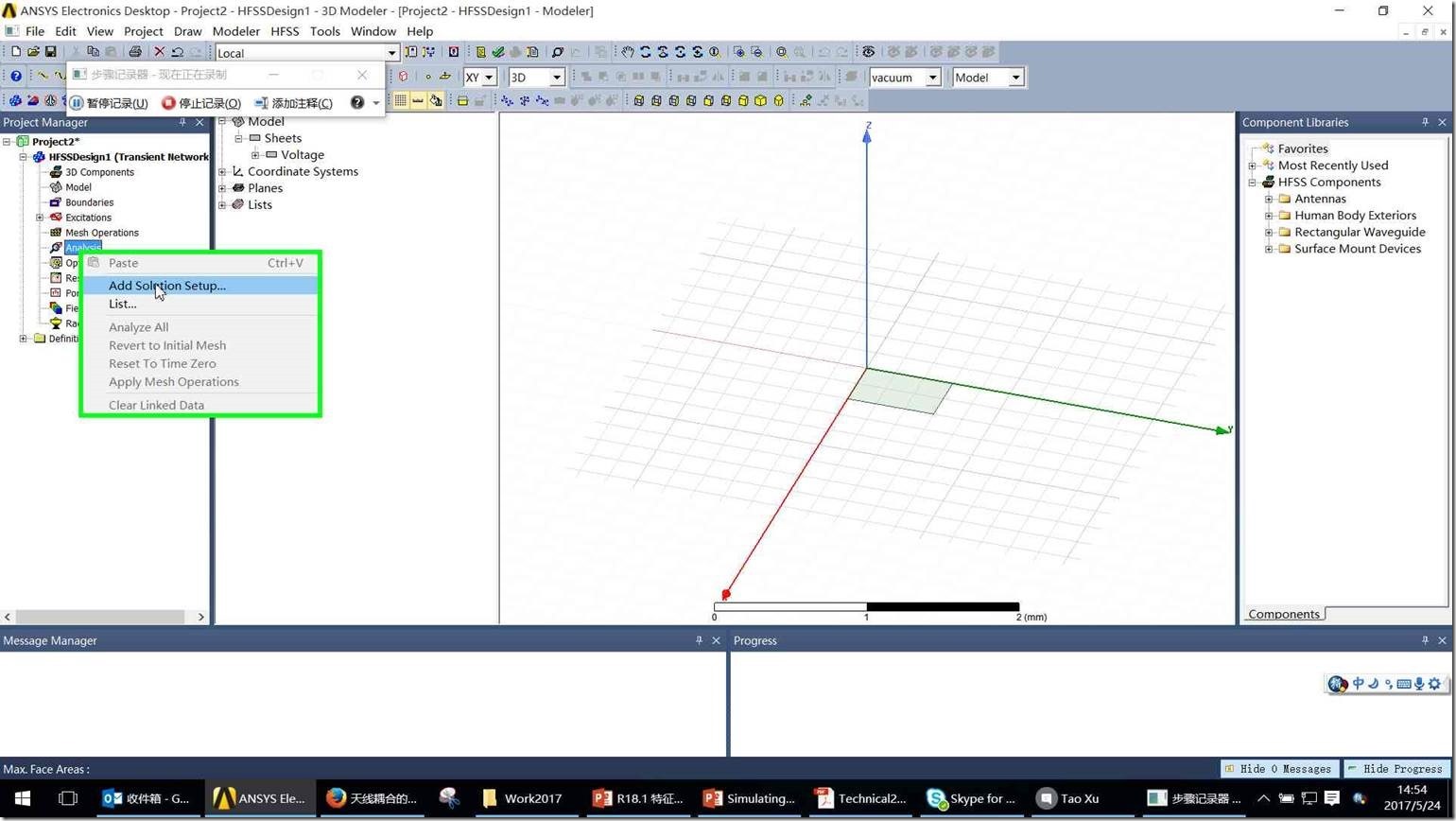Screen dimensions: 1456x821
Task: Click the Mesh Operations tree icon
Action: coord(56,233)
